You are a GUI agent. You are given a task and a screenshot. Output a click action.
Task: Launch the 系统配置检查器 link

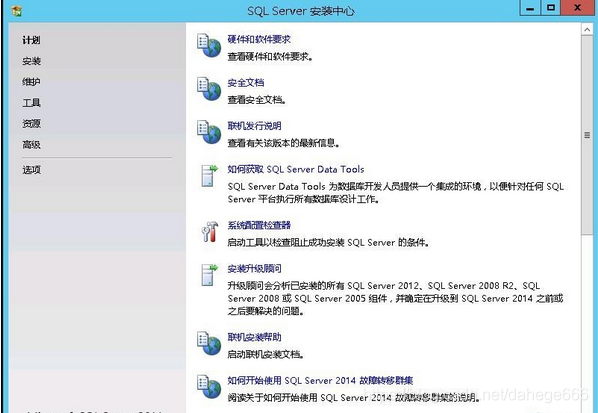tap(259, 225)
